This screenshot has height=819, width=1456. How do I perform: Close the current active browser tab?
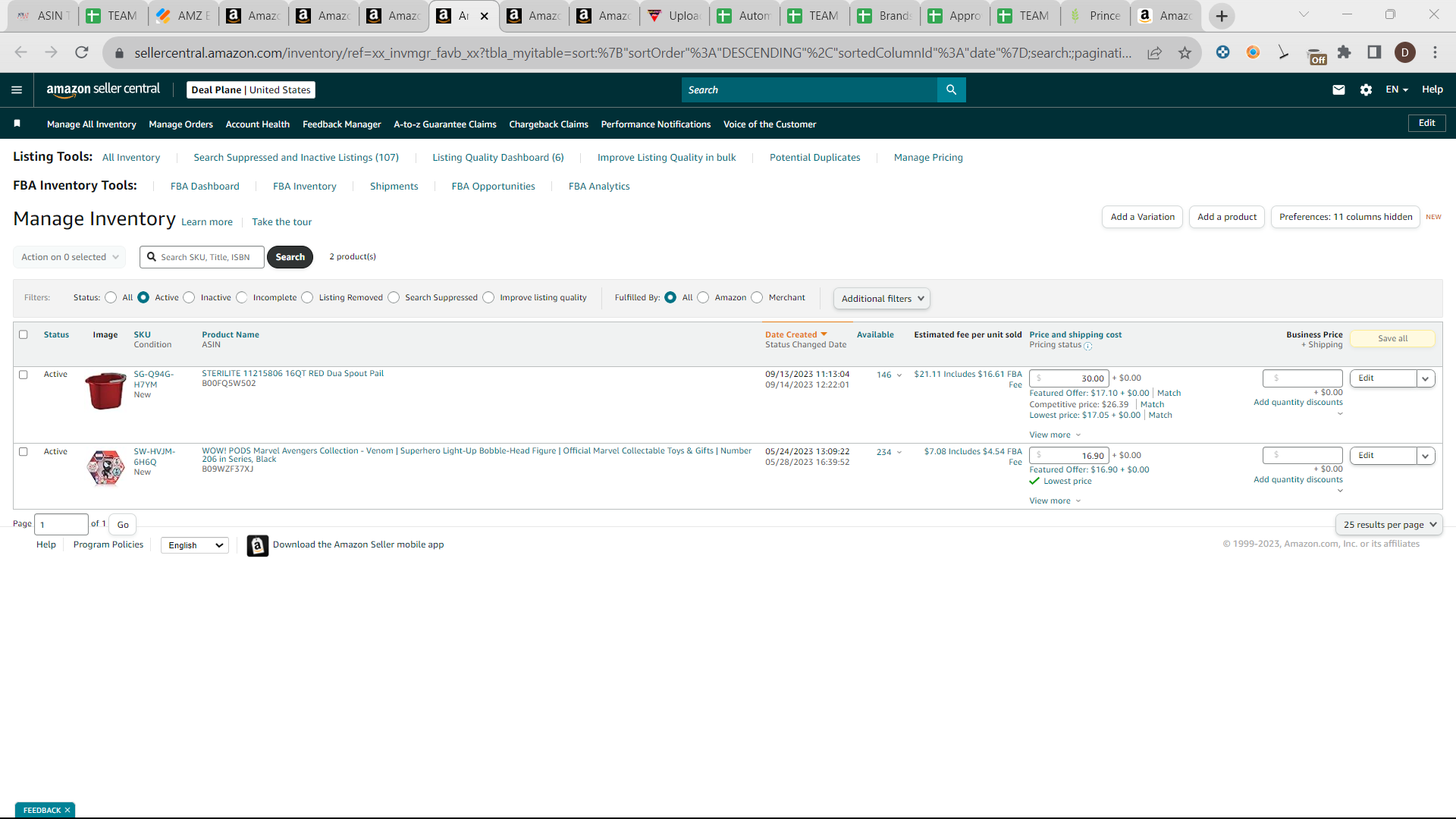pos(485,16)
